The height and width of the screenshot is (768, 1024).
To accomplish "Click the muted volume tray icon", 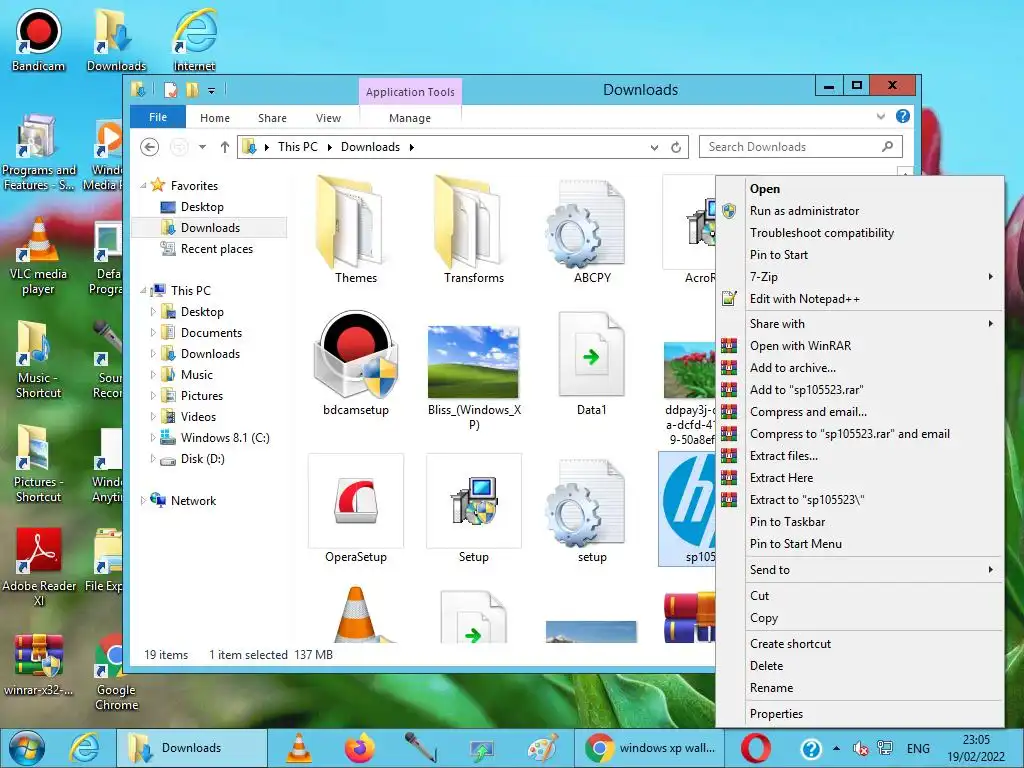I will 860,748.
